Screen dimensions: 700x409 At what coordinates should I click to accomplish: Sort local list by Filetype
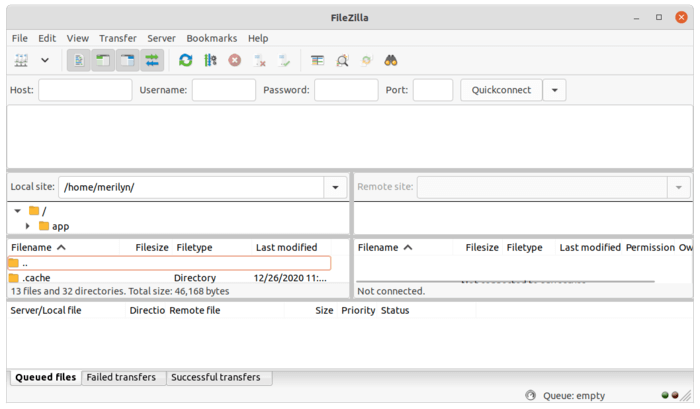[x=212, y=247]
